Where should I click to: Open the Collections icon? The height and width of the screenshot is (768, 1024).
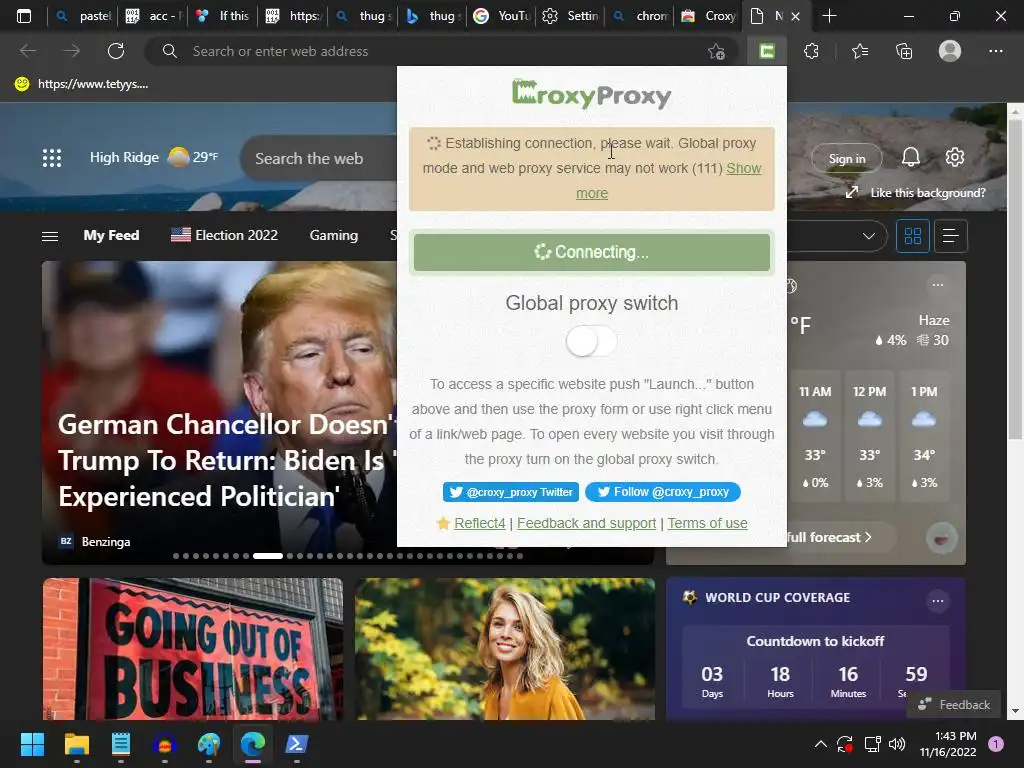904,51
